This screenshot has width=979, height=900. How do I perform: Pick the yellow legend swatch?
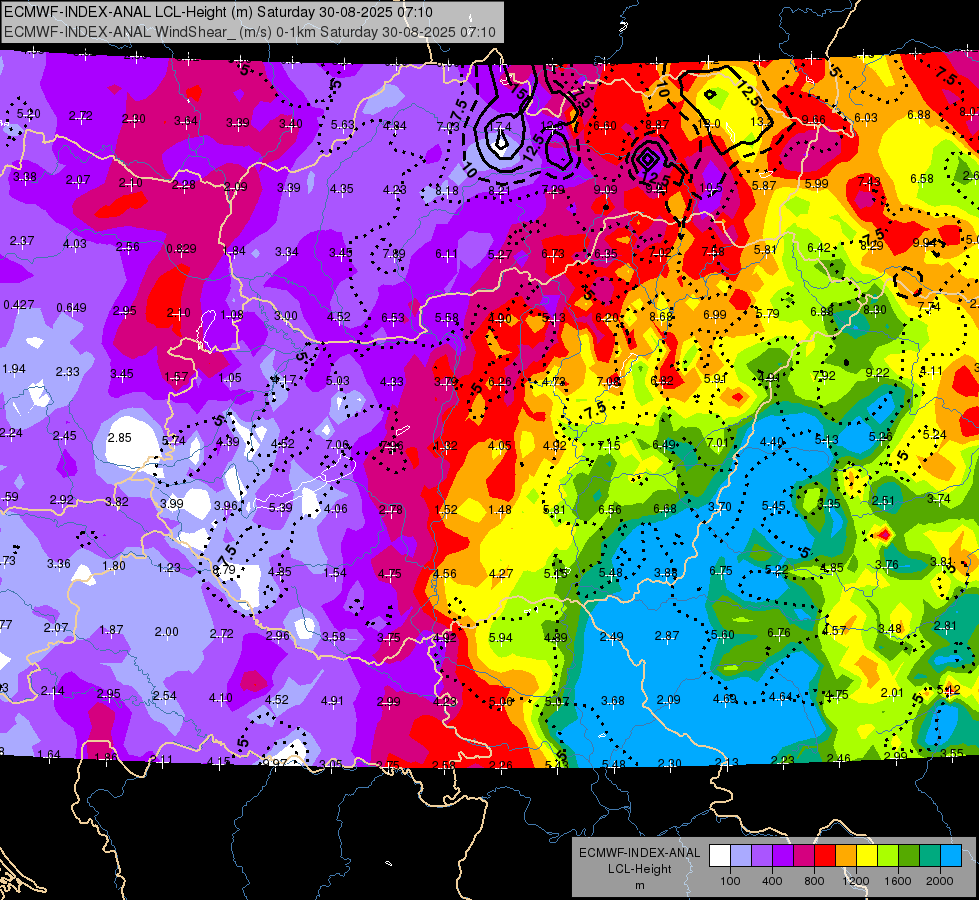(867, 856)
